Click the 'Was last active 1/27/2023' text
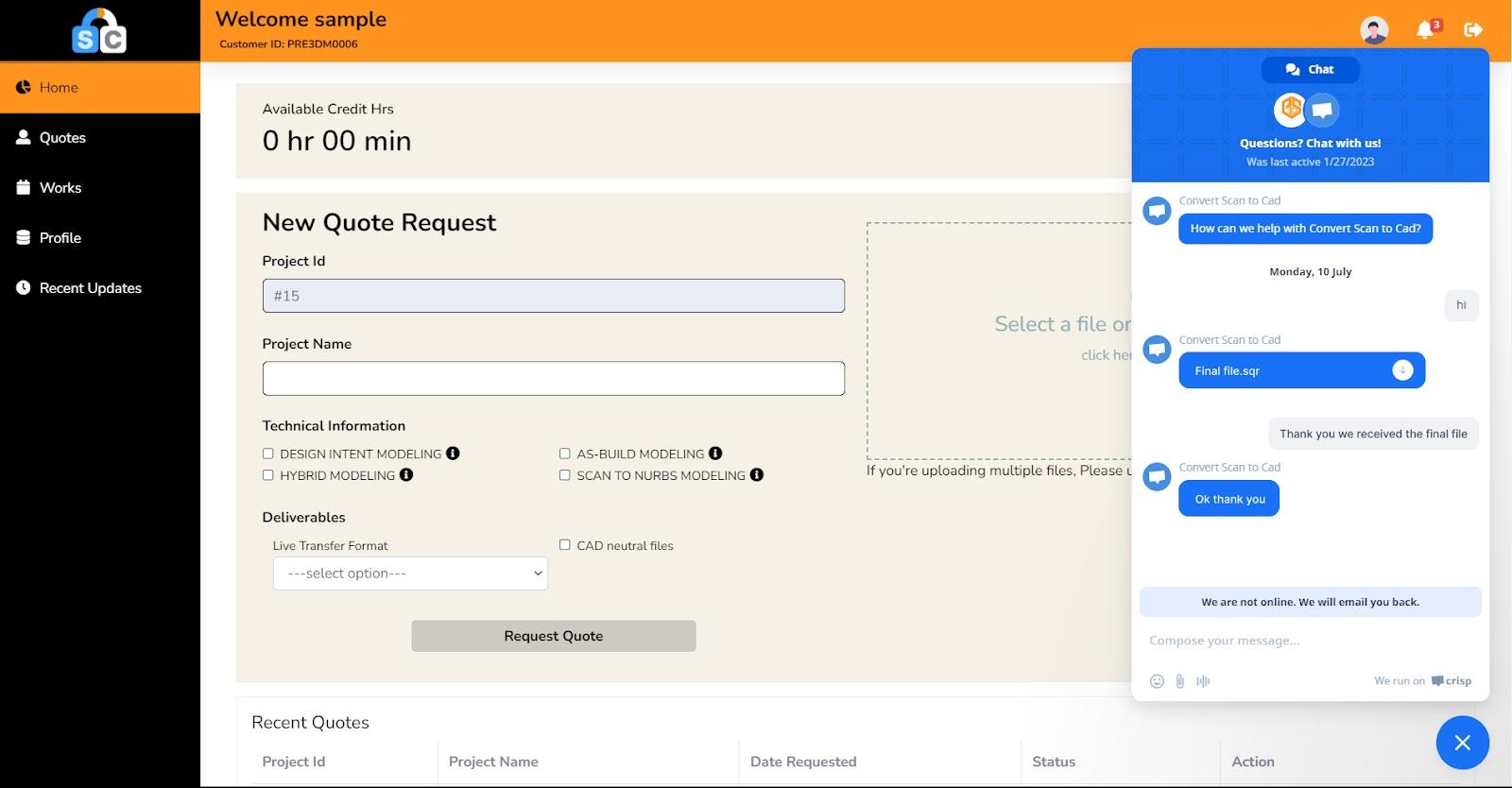 point(1310,162)
